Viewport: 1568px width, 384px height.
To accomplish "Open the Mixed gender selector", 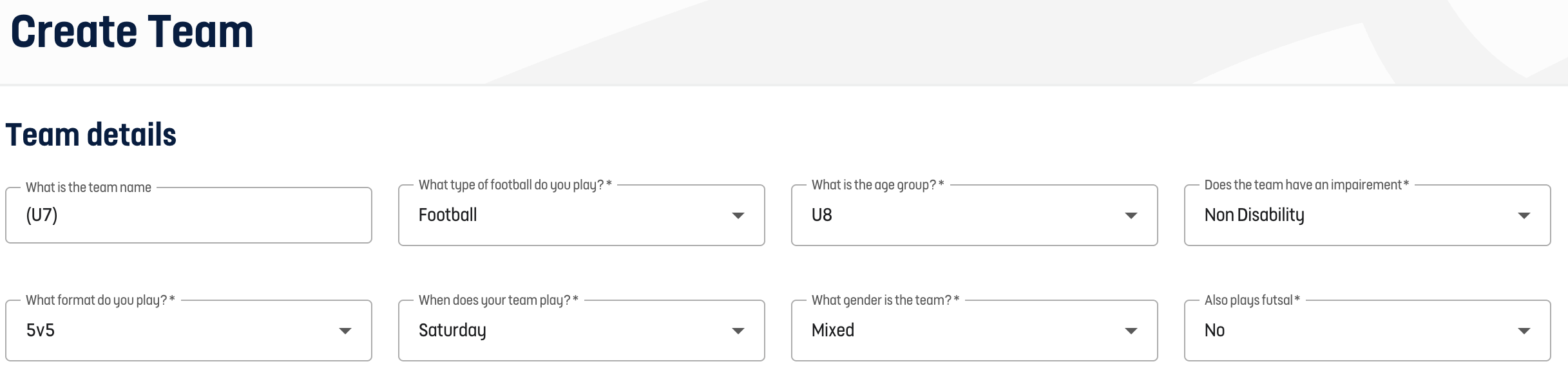I will [975, 331].
